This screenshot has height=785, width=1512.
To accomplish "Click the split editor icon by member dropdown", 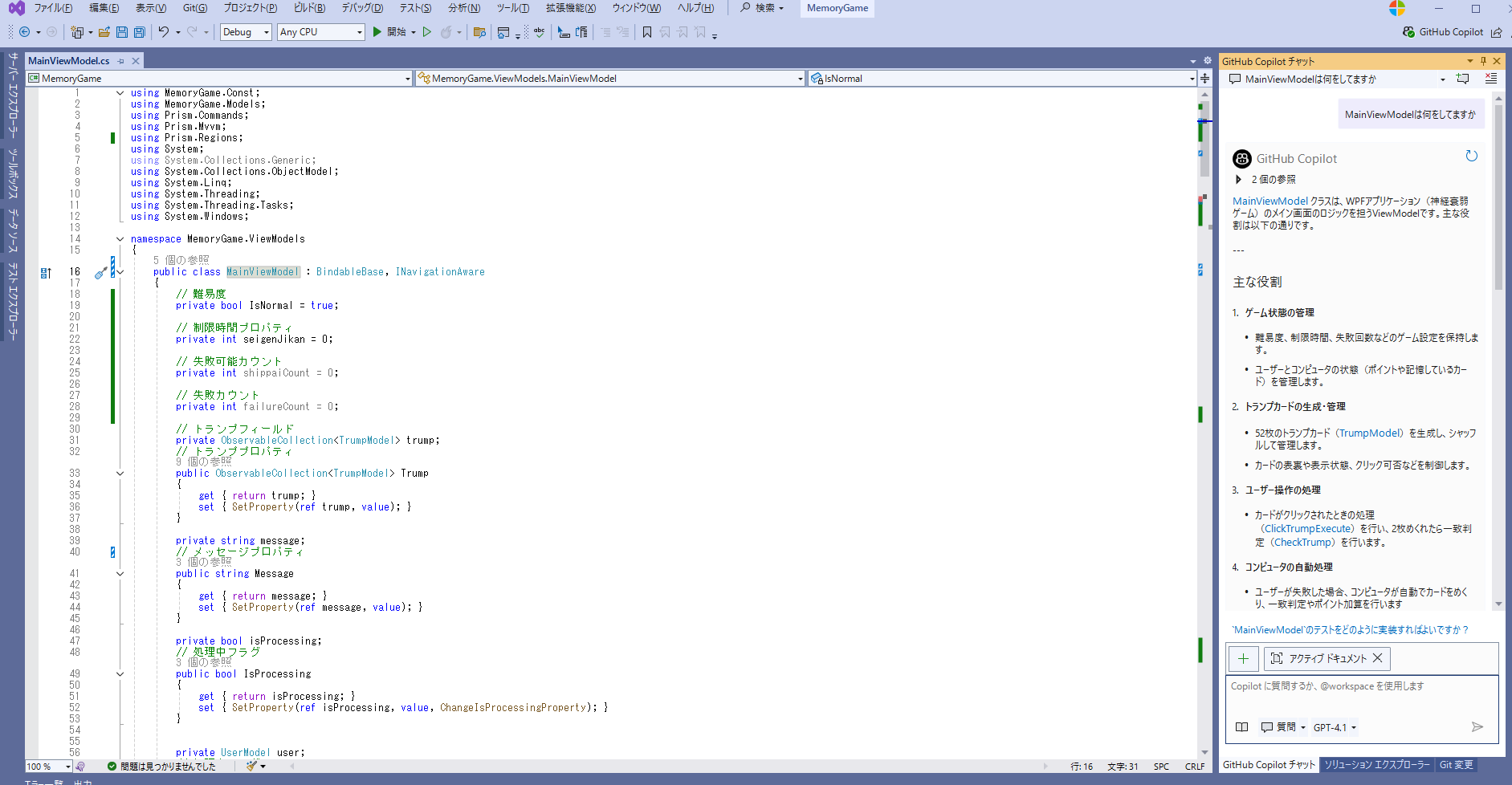I will click(x=1204, y=79).
